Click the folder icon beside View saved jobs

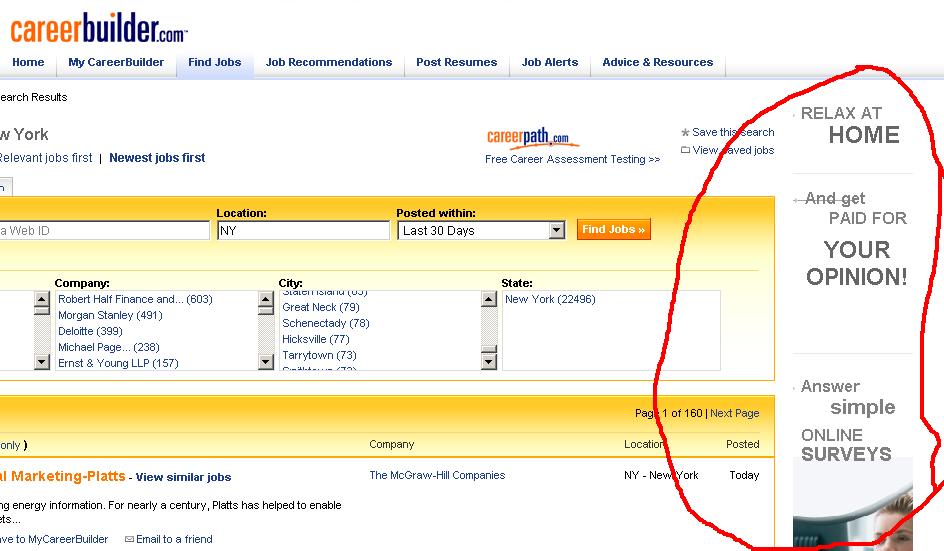[x=685, y=150]
